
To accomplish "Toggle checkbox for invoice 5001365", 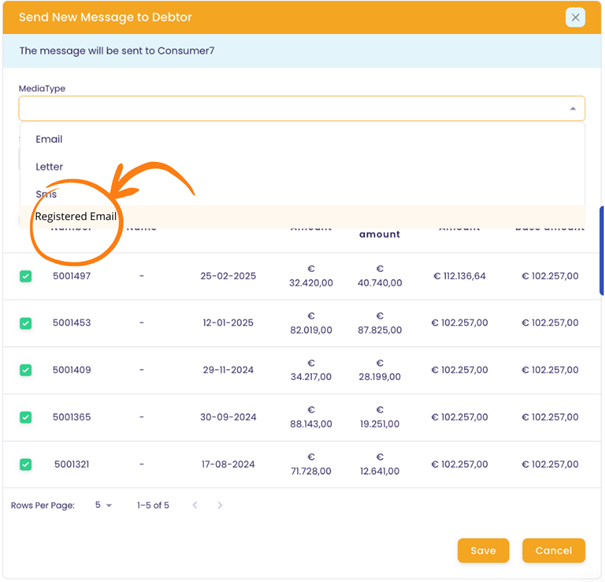I will 26,417.
